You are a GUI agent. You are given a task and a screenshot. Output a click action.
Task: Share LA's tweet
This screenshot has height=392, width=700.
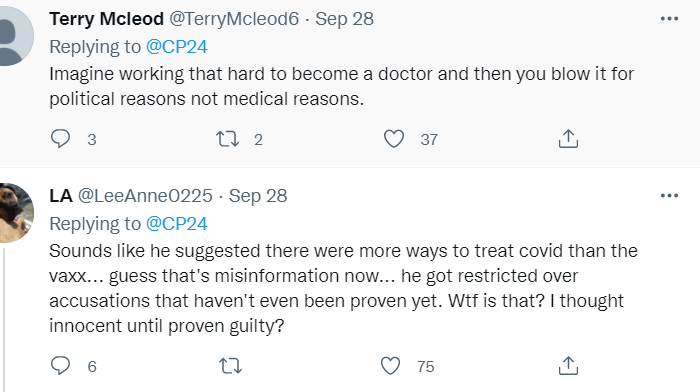point(568,366)
